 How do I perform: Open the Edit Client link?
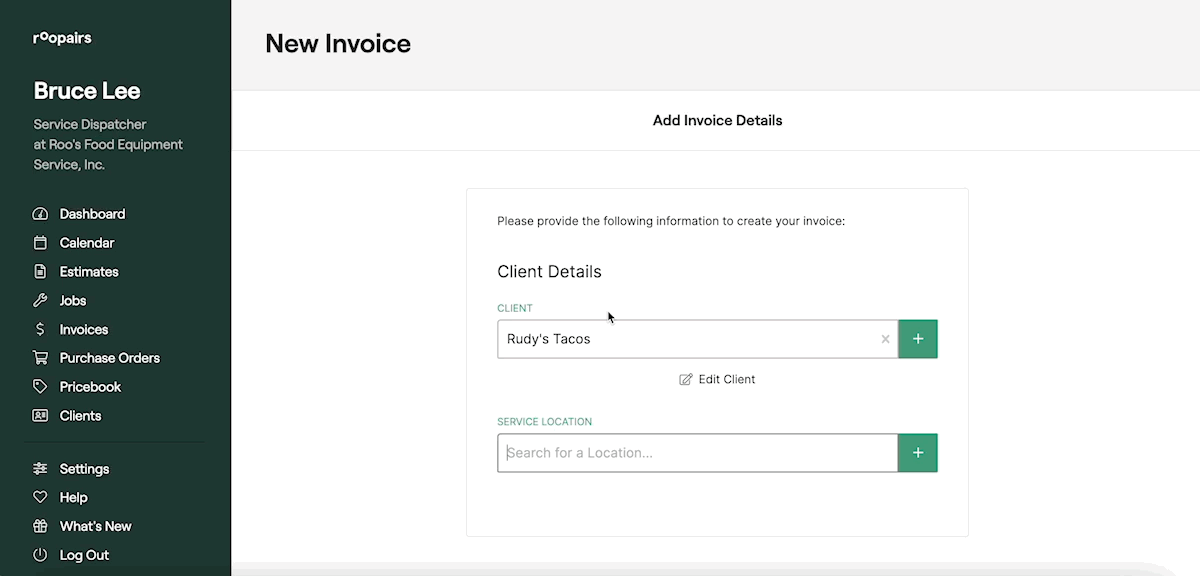[x=717, y=380]
